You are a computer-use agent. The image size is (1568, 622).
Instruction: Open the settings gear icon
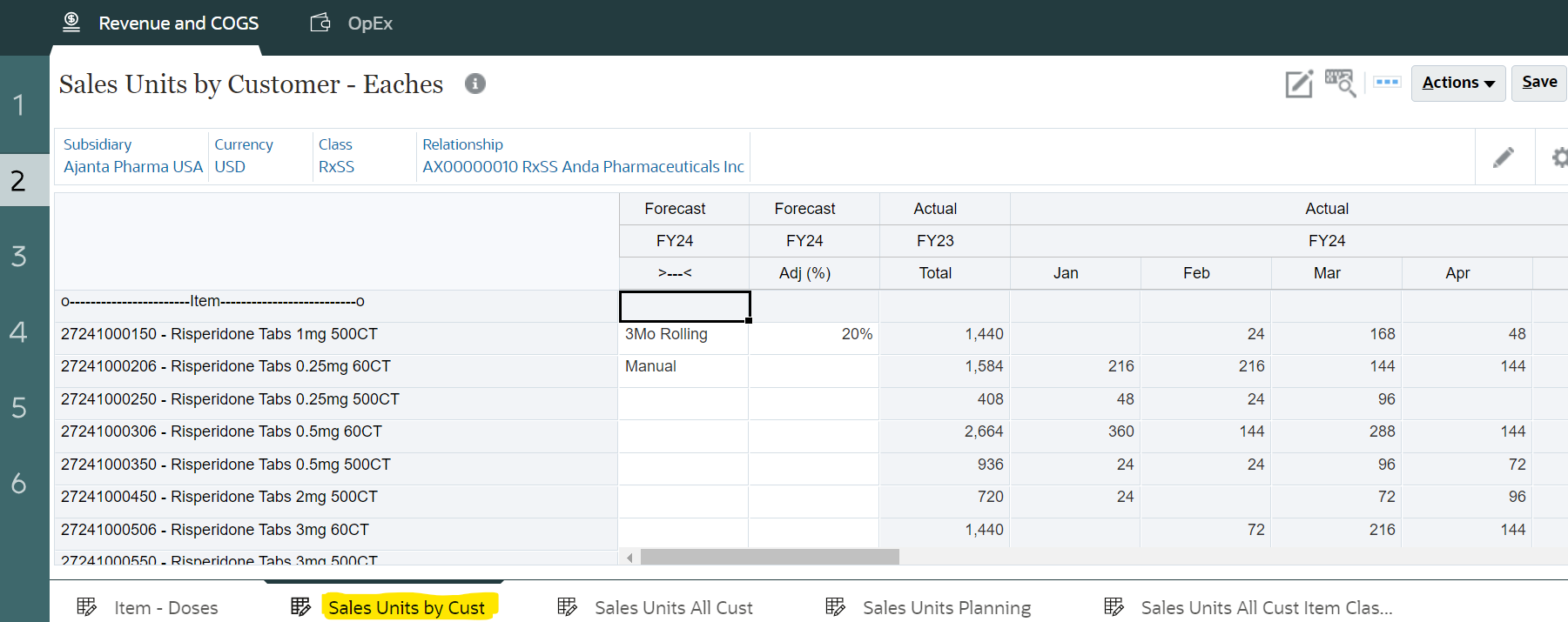(1558, 157)
